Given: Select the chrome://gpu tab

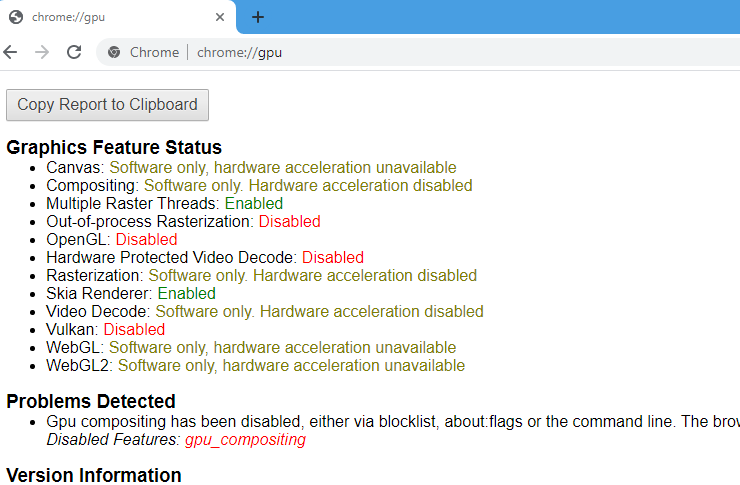Looking at the screenshot, I should [x=118, y=17].
